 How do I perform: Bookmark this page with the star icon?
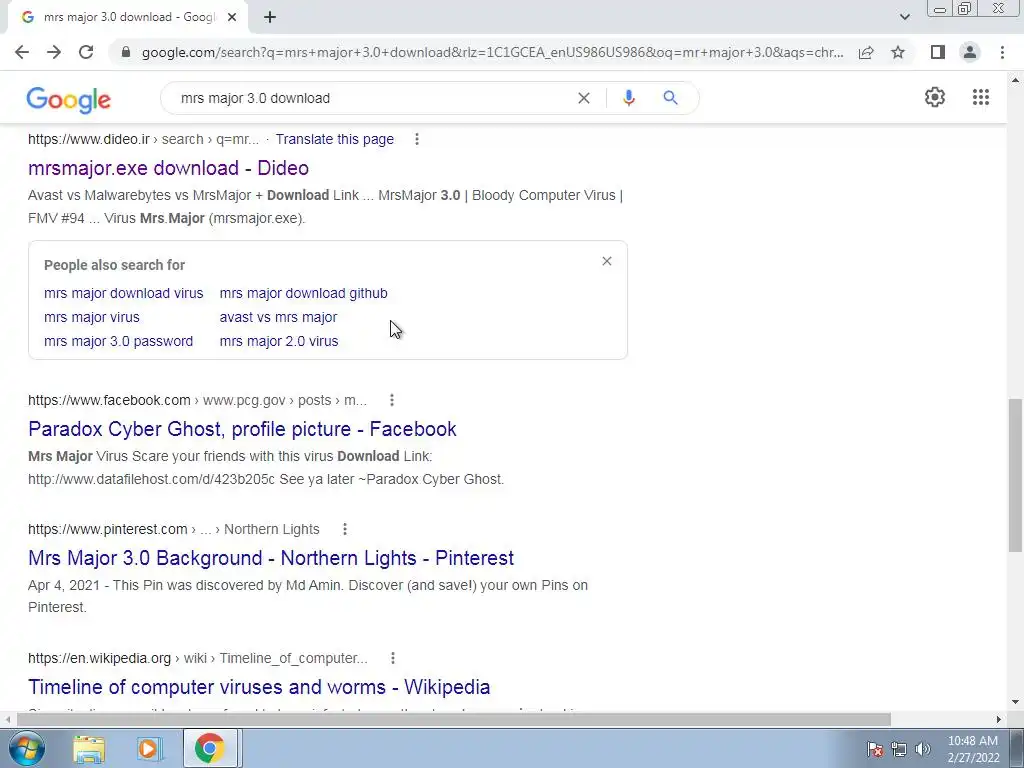pyautogui.click(x=898, y=52)
